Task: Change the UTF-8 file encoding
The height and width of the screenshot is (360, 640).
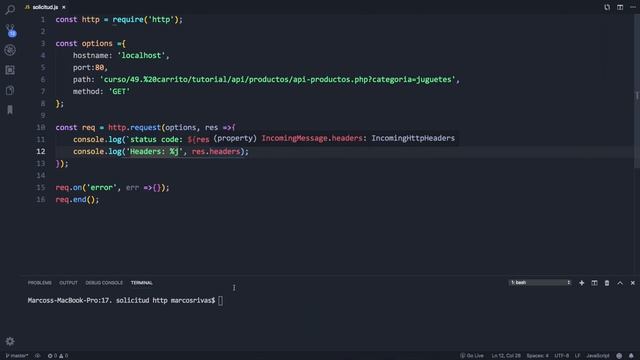Action: pos(562,356)
